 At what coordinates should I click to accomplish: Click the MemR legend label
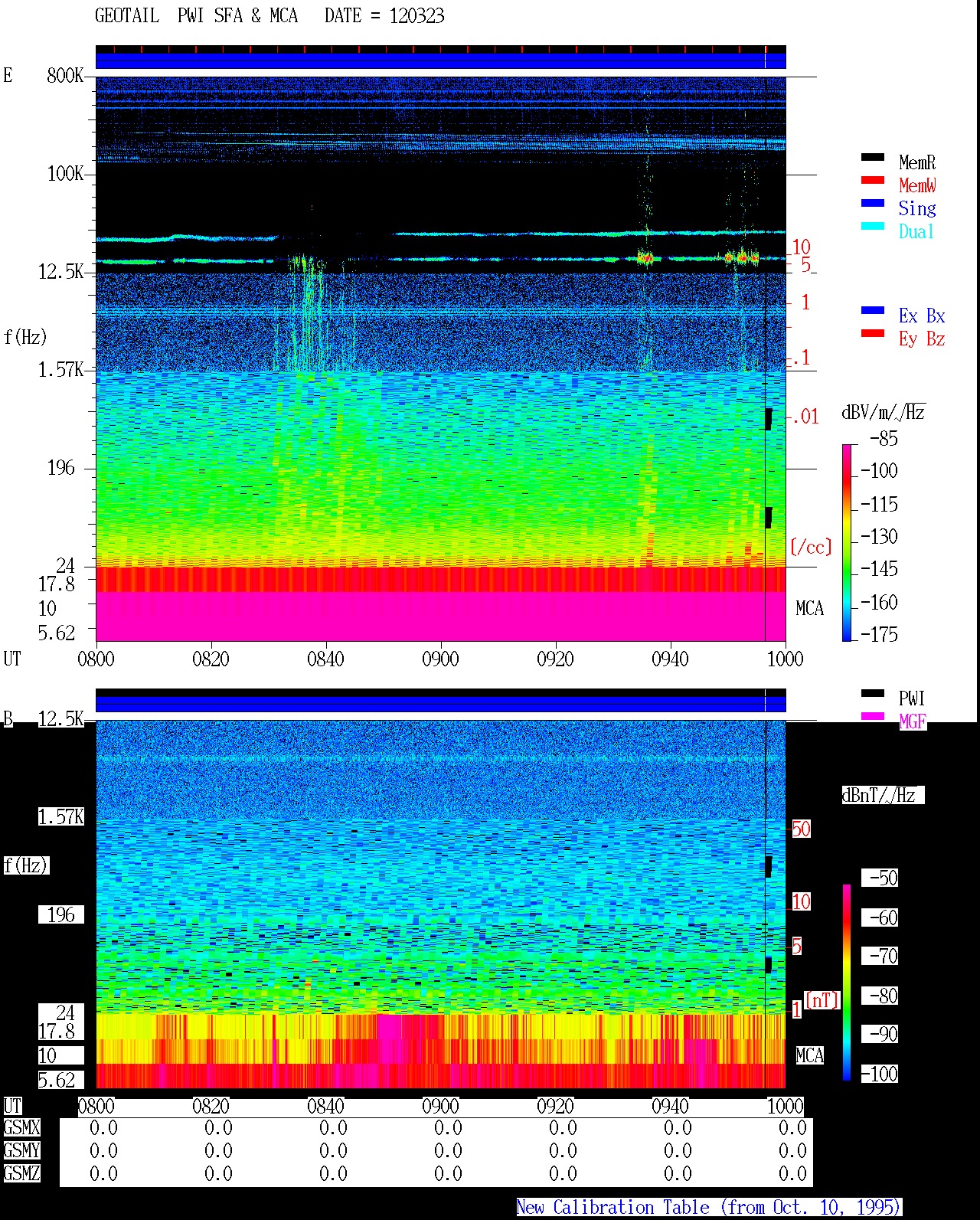pyautogui.click(x=917, y=162)
